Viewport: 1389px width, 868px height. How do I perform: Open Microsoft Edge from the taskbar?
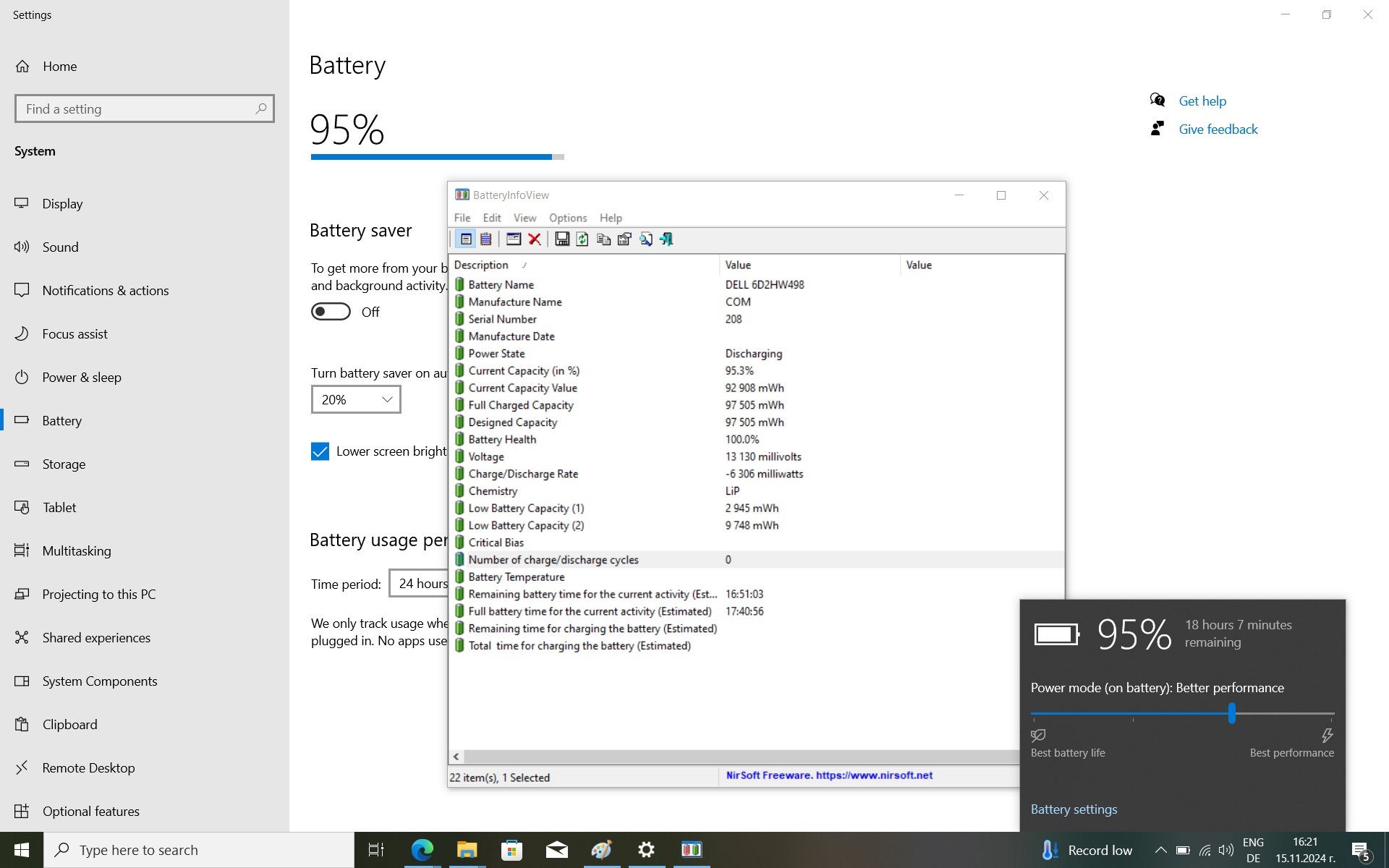[422, 850]
